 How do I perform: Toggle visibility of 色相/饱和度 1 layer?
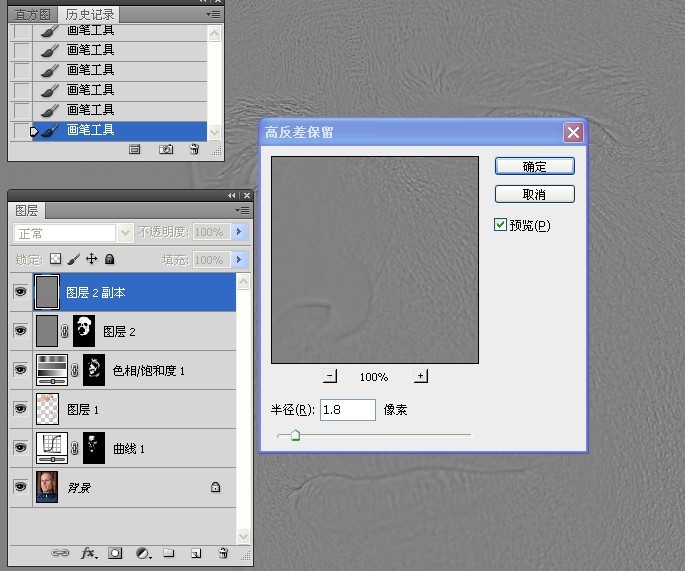click(20, 370)
